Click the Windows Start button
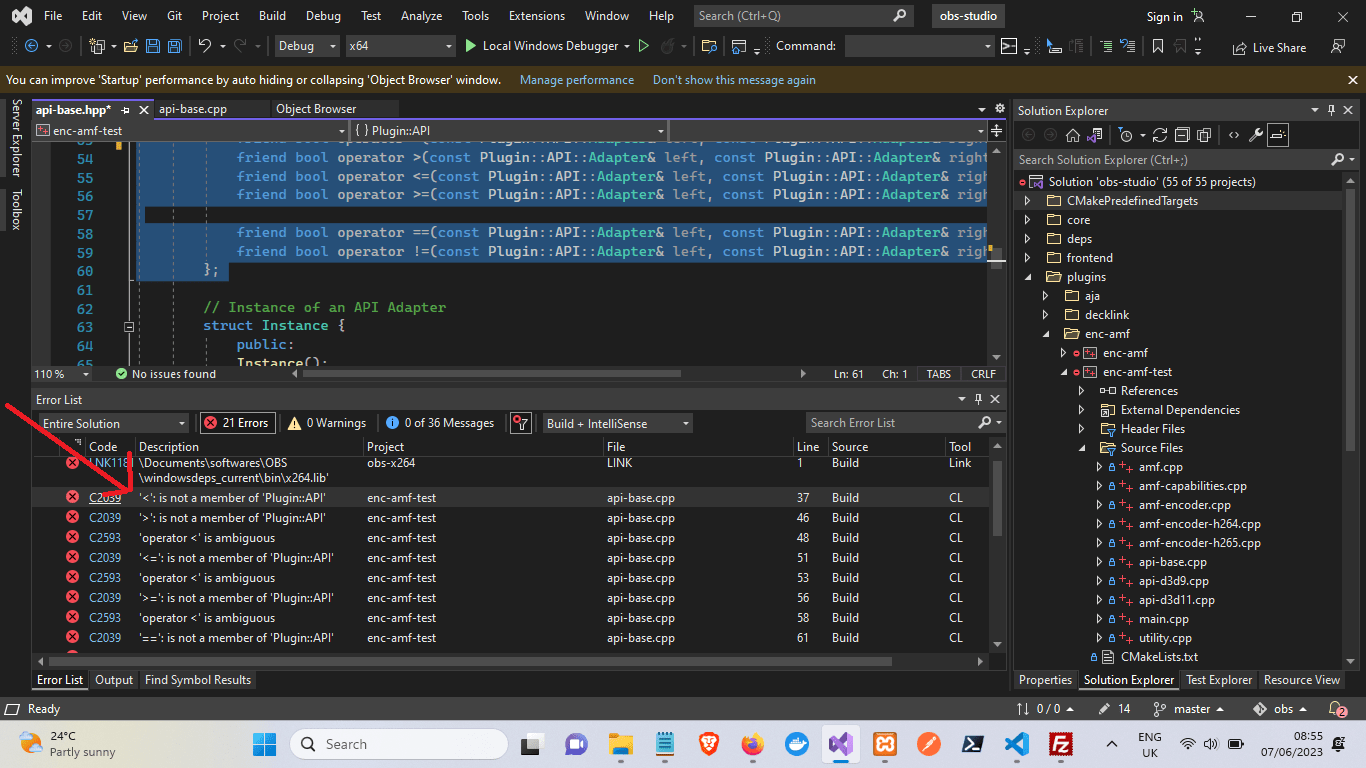The image size is (1366, 768). click(x=264, y=744)
